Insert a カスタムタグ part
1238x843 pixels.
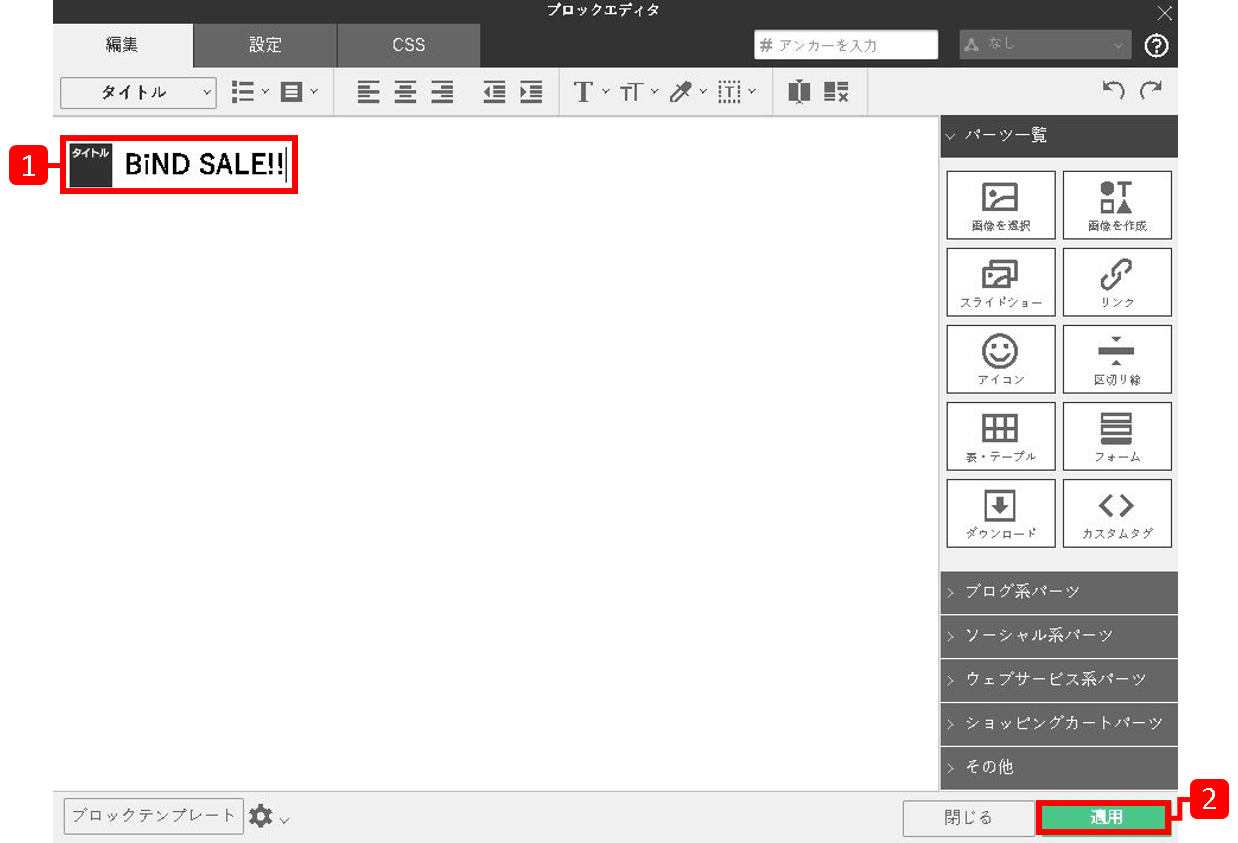1117,513
